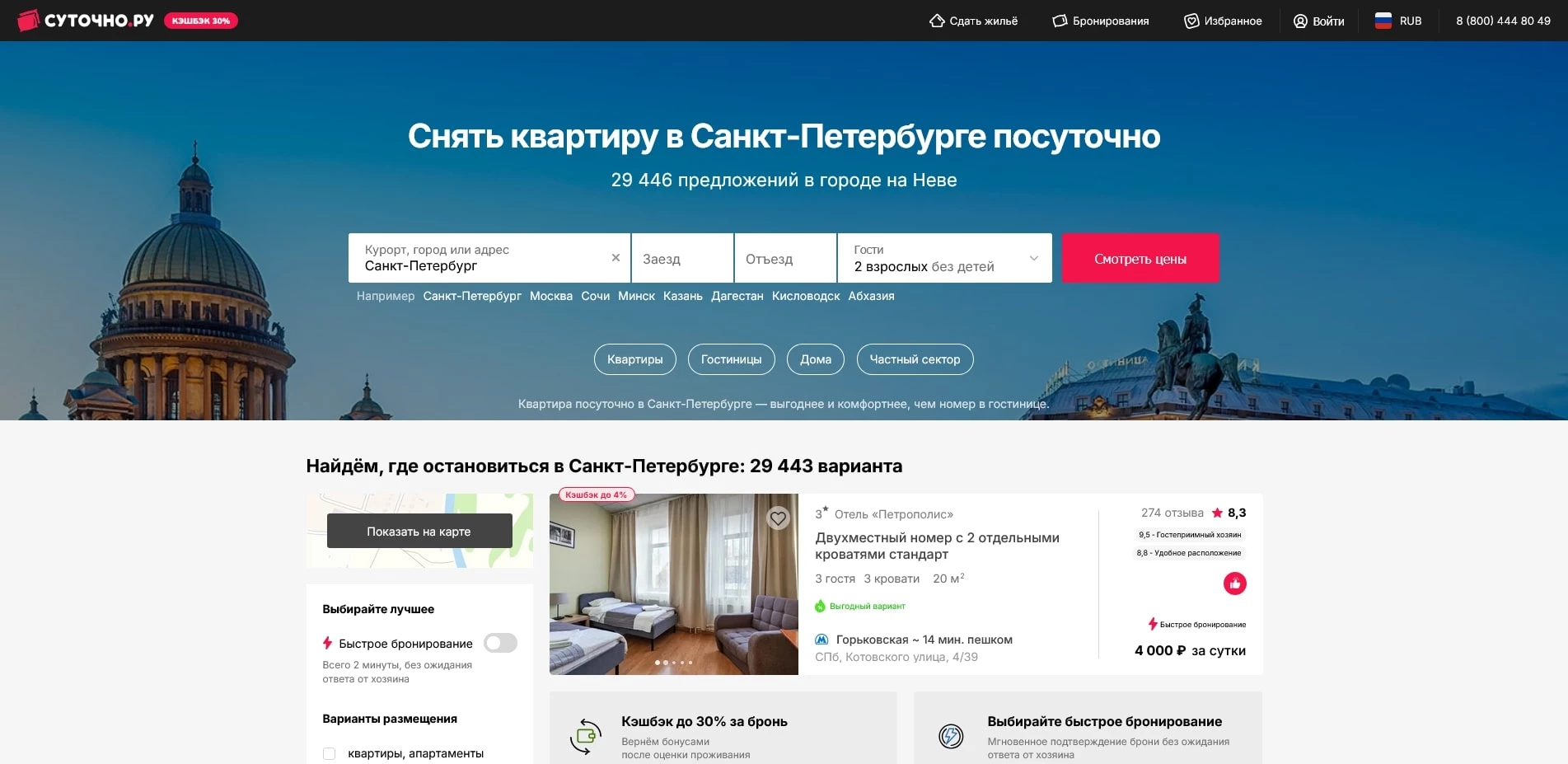Check the квартиры, апартаменты checkbox
Viewport: 1568px width, 764px height.
(x=330, y=752)
